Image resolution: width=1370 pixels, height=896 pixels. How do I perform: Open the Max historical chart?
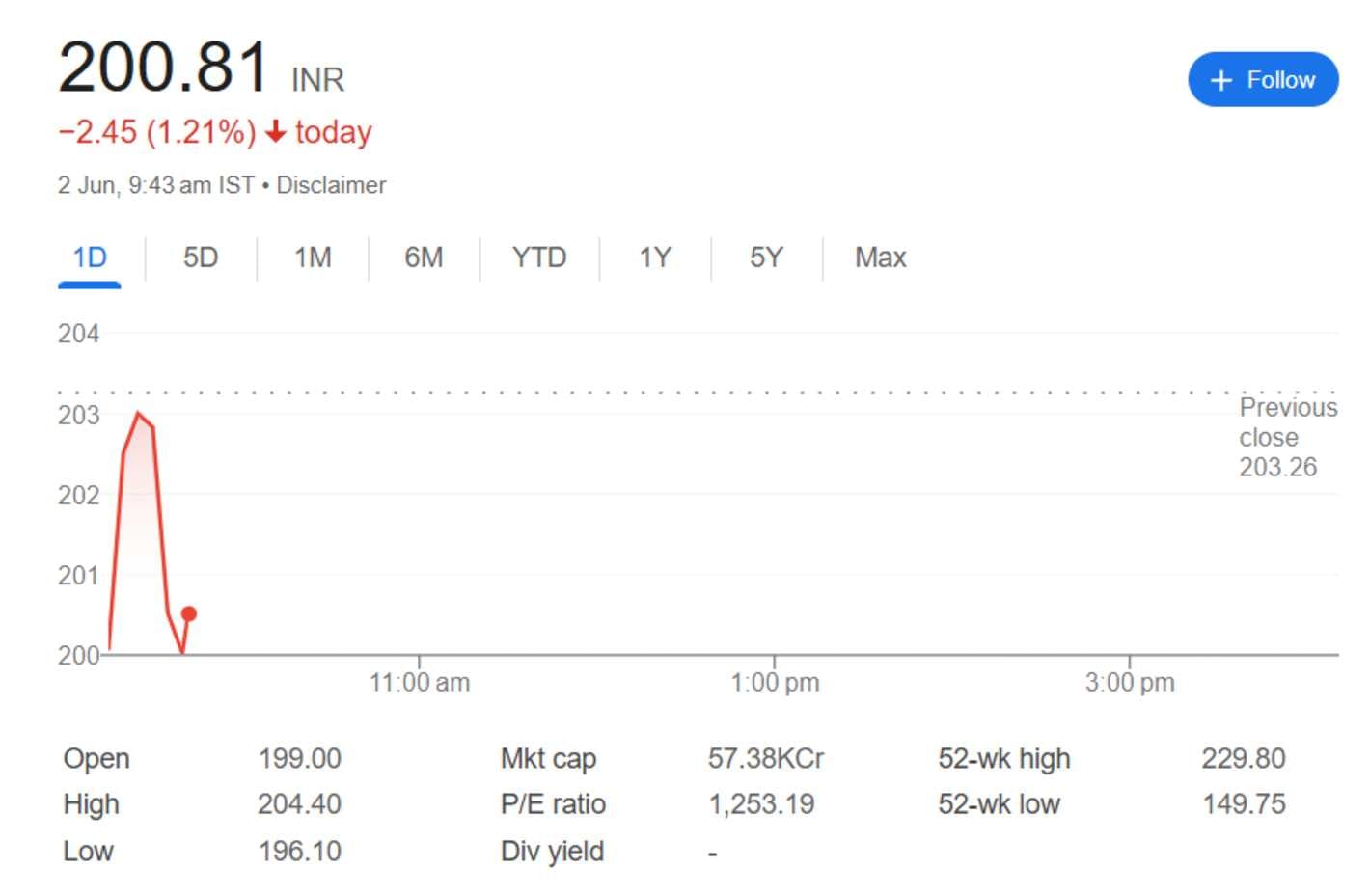(x=880, y=258)
